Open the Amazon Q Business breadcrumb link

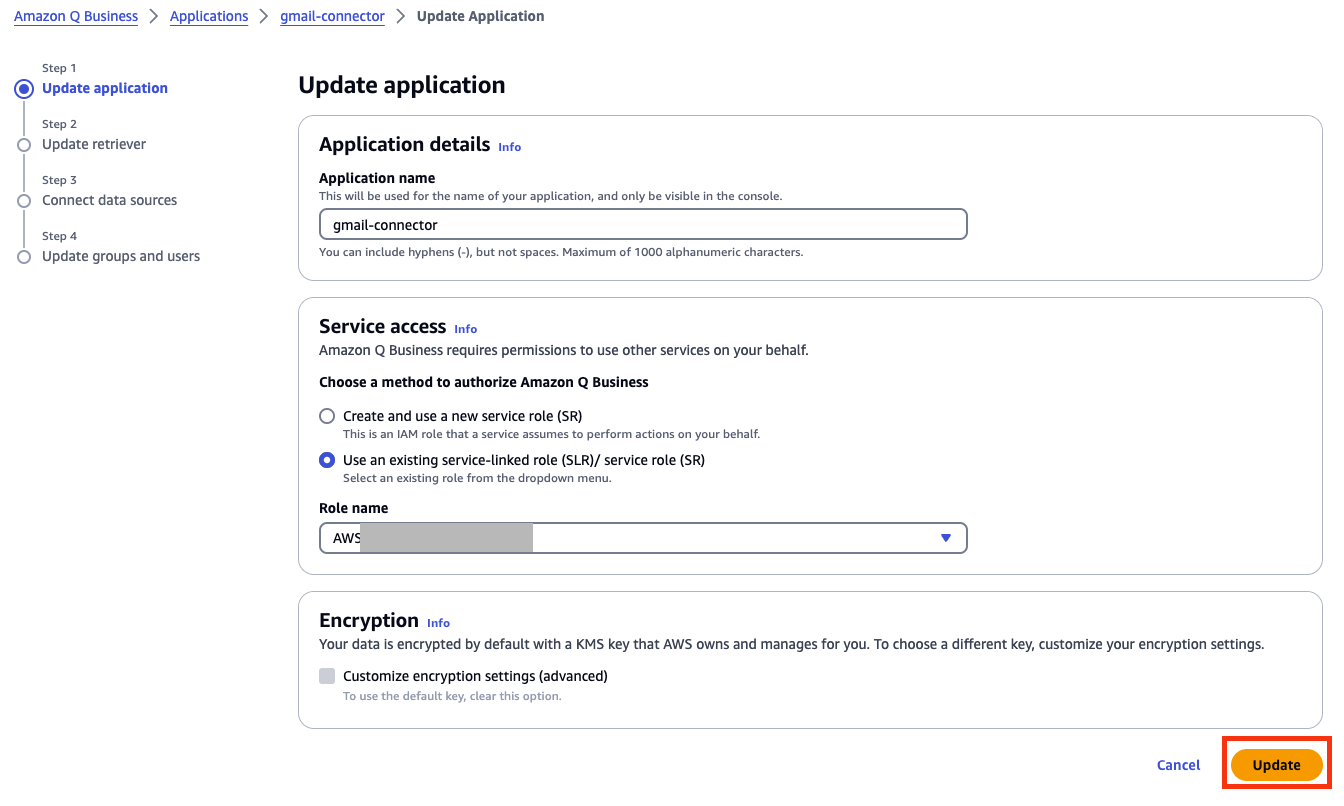(76, 16)
